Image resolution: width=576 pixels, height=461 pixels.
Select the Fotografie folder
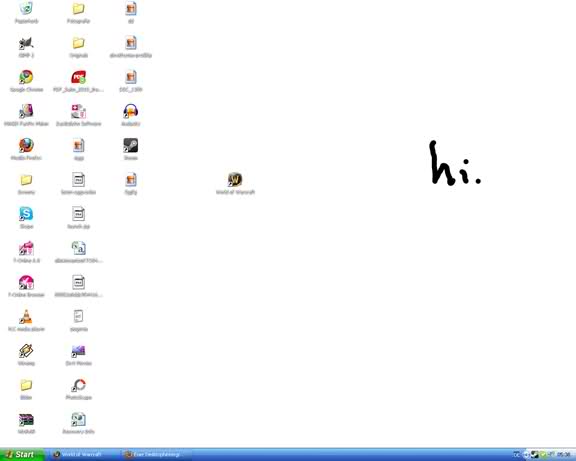[x=78, y=9]
